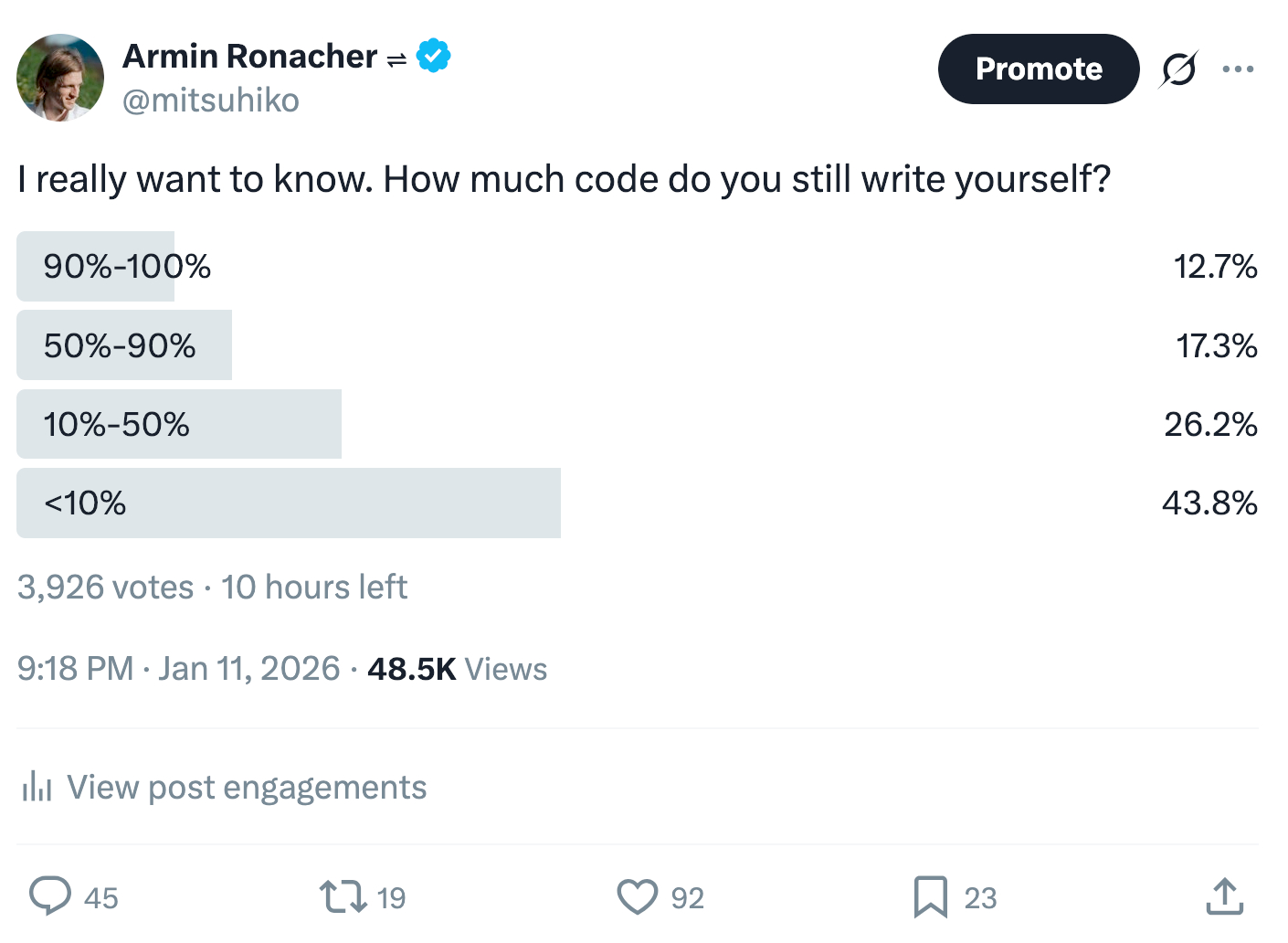
Task: Bookmark this post
Action: (x=930, y=896)
